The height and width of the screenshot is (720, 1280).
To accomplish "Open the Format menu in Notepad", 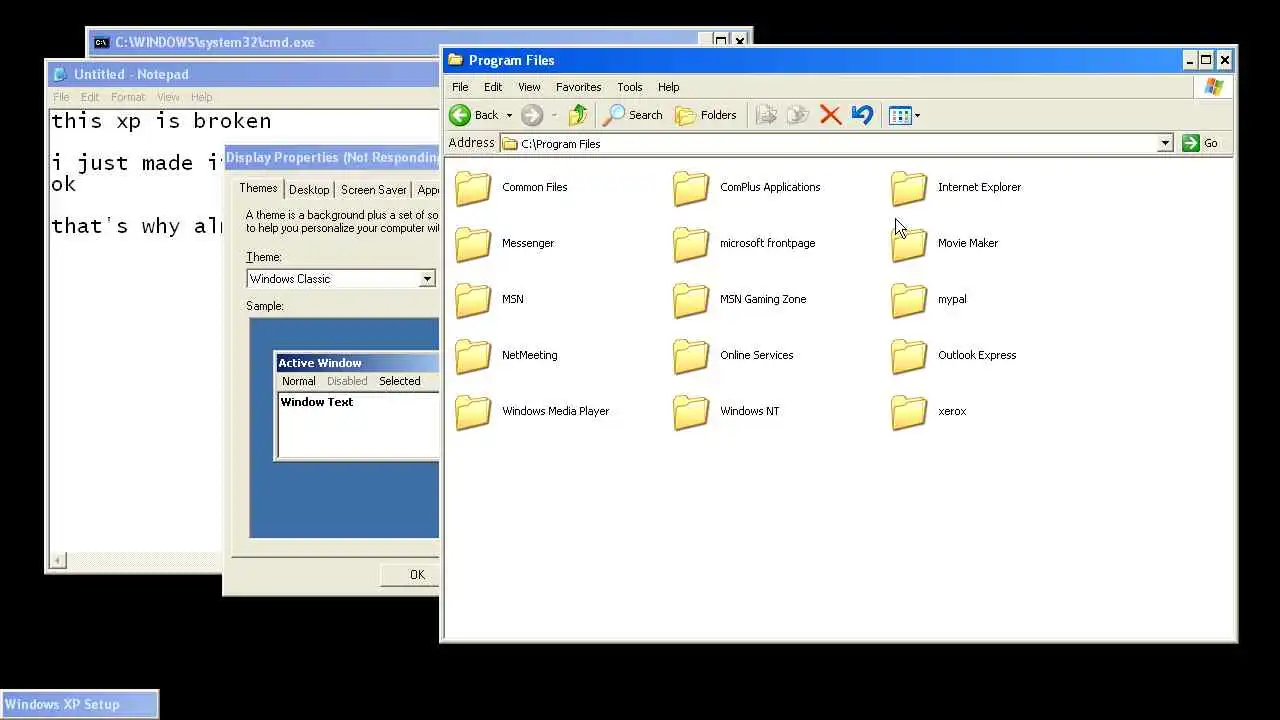I will click(x=128, y=97).
